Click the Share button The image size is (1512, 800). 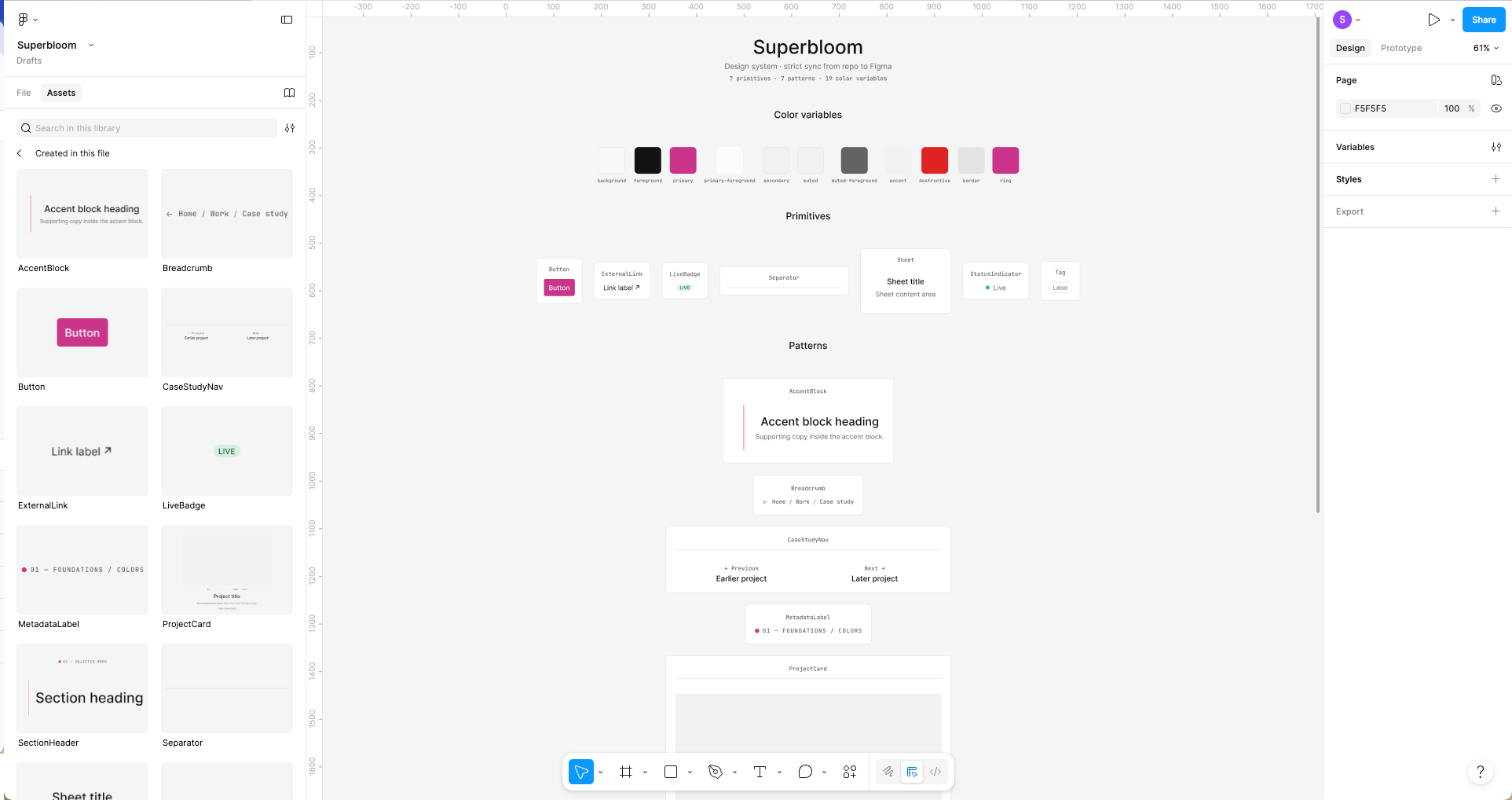[1484, 20]
